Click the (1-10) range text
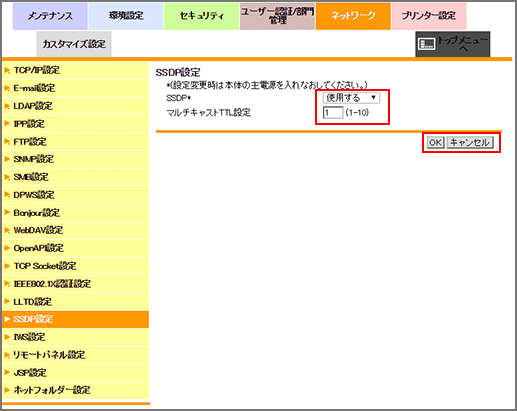The height and width of the screenshot is (411, 517). pyautogui.click(x=357, y=113)
